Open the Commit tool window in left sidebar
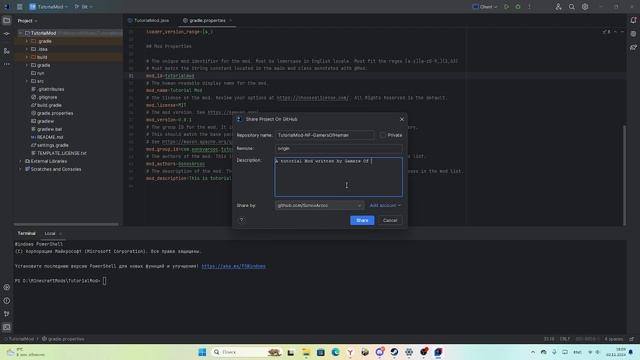This screenshot has height=360, width=640. pos(7,34)
